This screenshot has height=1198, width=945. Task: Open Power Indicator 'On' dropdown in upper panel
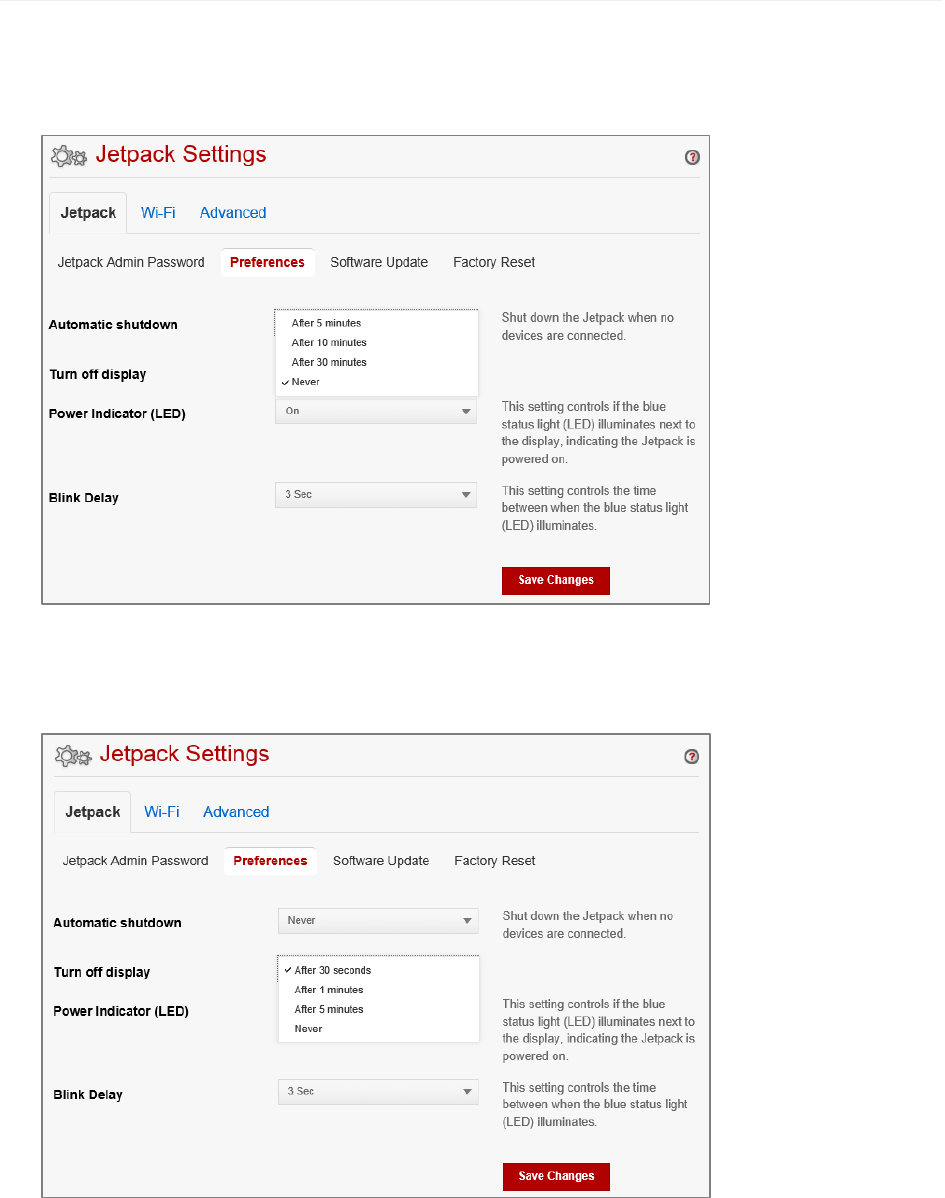(x=376, y=412)
